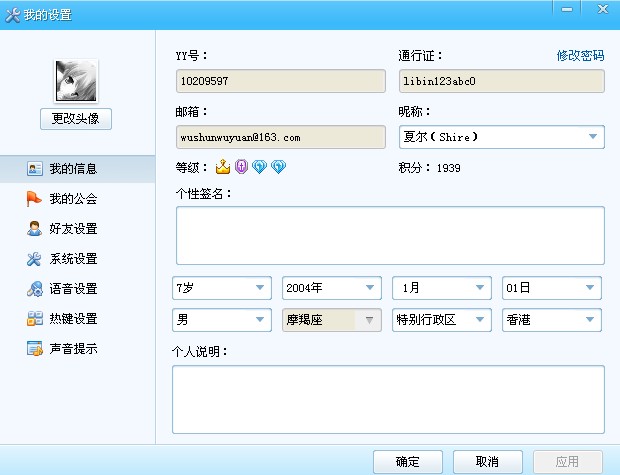Screen dimensions: 620x475
Task: Click the gold crown level icon
Action: tap(223, 167)
